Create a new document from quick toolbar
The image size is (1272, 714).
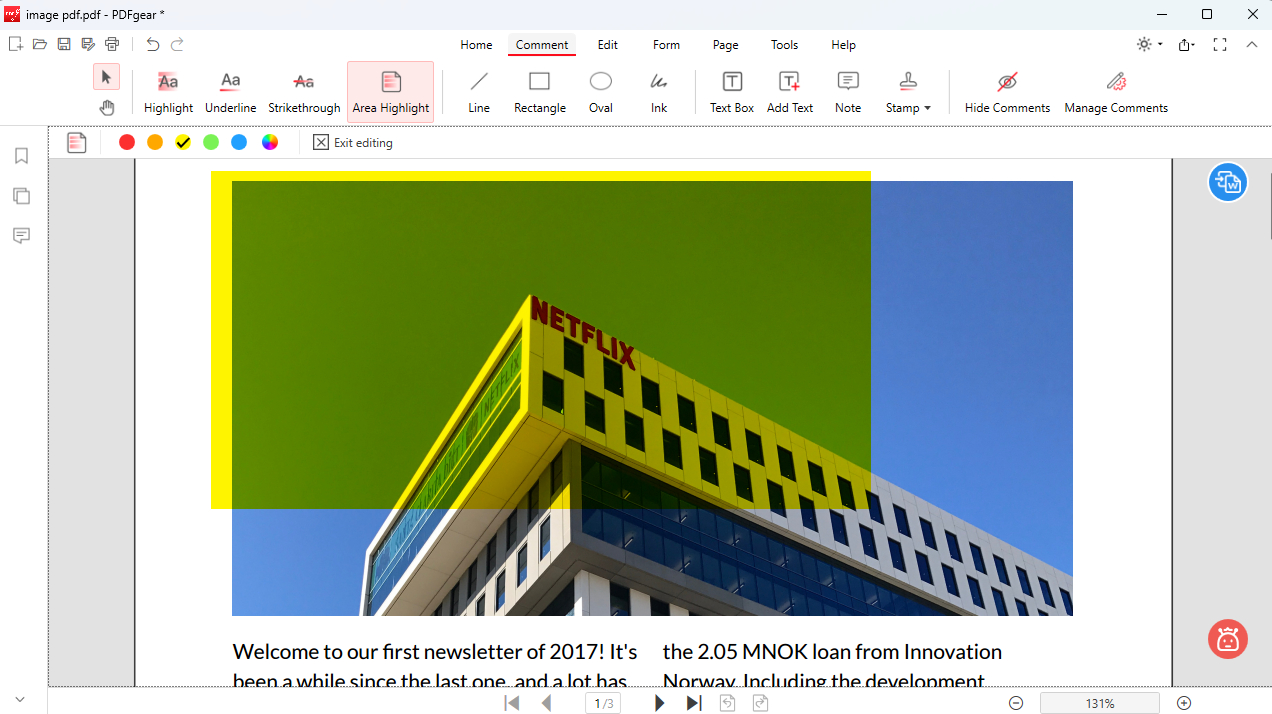(15, 44)
